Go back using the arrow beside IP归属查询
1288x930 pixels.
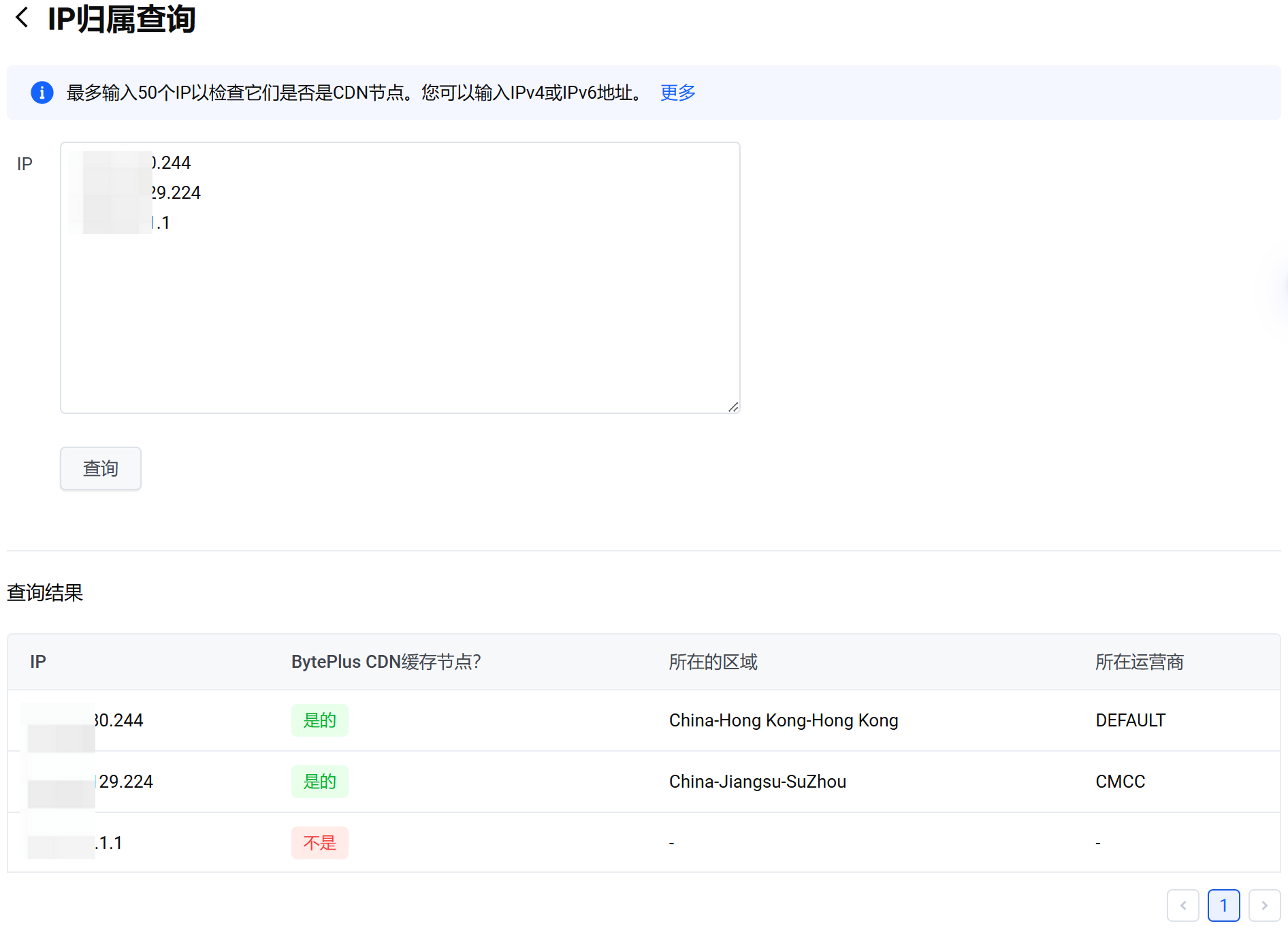(x=22, y=17)
